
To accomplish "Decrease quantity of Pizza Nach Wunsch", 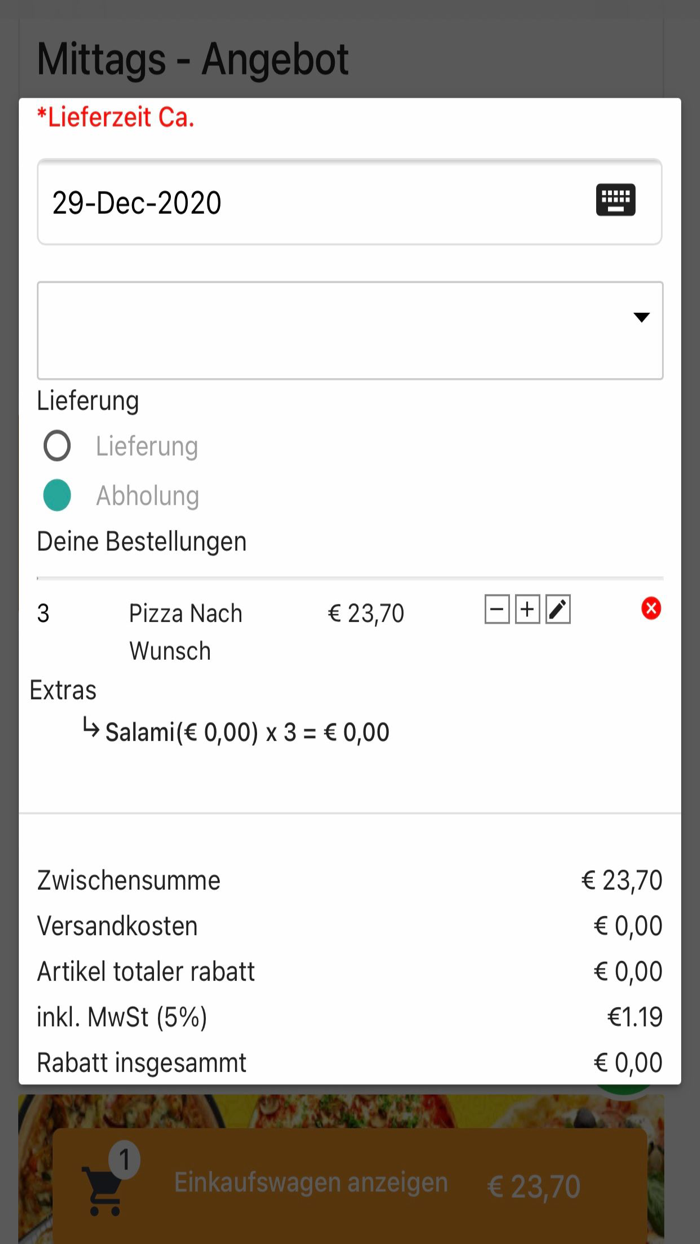I will [x=497, y=609].
